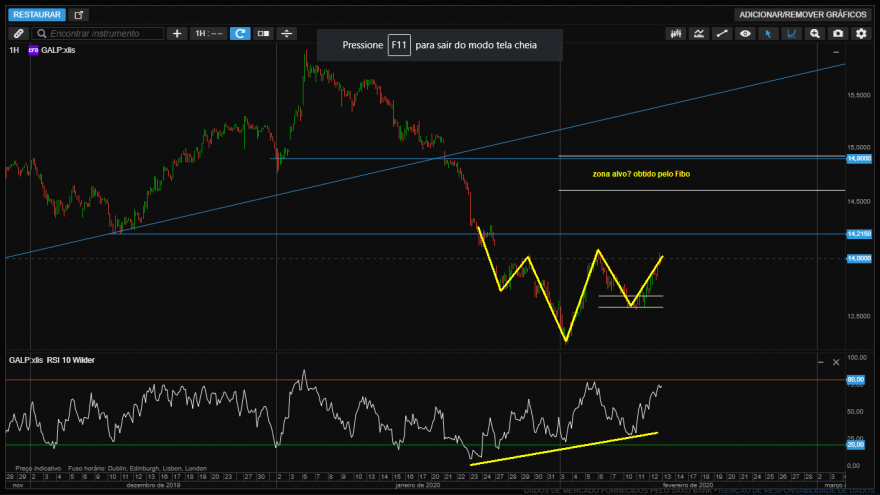Click the magnifier zoom-in icon
The image size is (880, 495).
815,34
